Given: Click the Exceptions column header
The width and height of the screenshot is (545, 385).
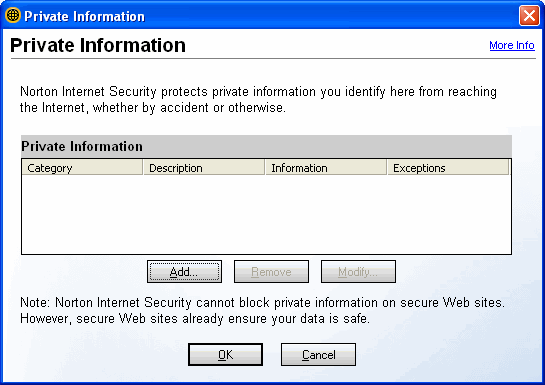Looking at the screenshot, I should pyautogui.click(x=448, y=167).
